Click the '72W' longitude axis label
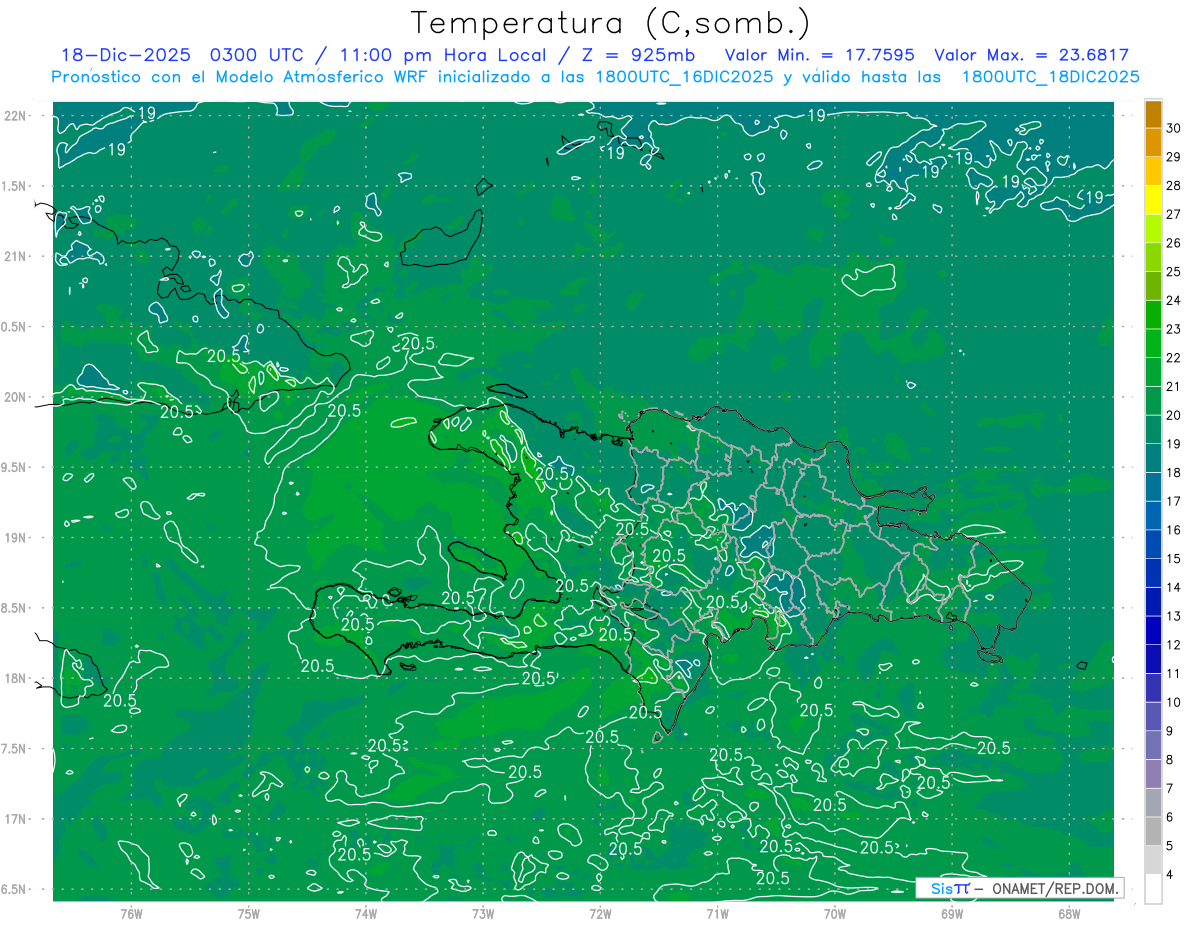Viewport: 1200px width, 927px height. 600,913
